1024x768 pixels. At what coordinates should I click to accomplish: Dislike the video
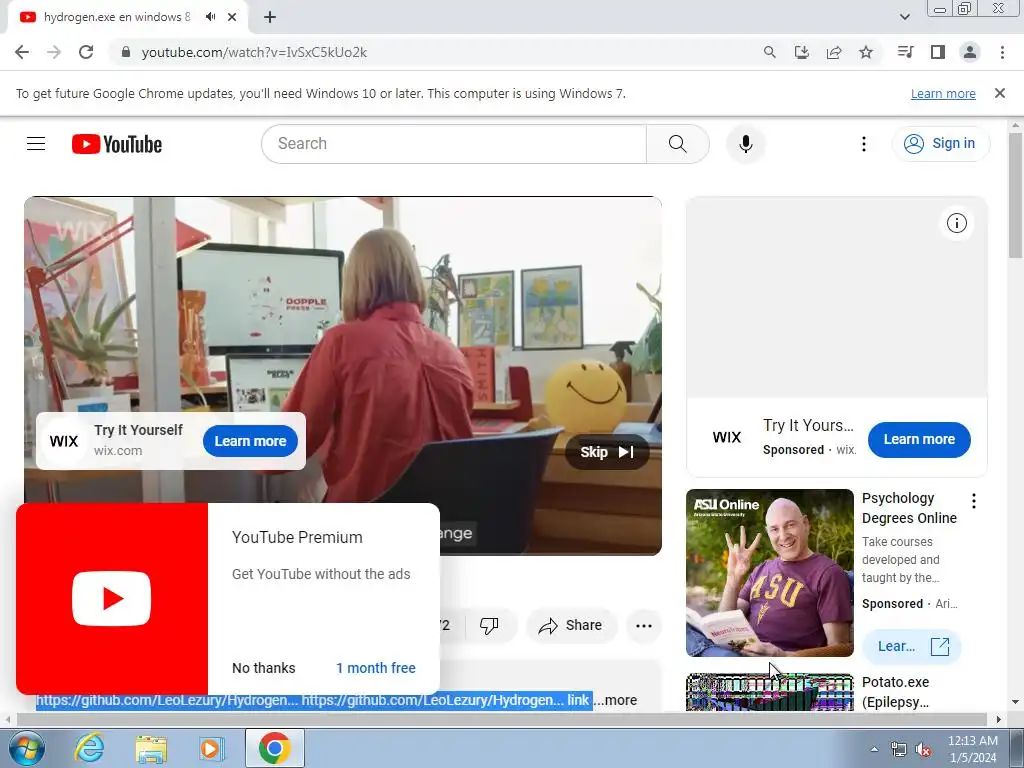488,626
